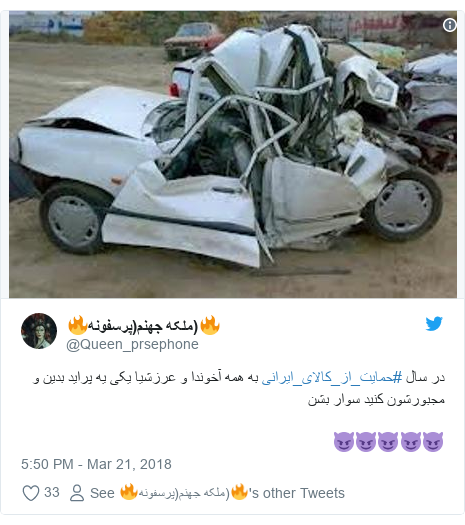Click the first line of tweet text
The image size is (465, 525).
pyautogui.click(x=239, y=378)
